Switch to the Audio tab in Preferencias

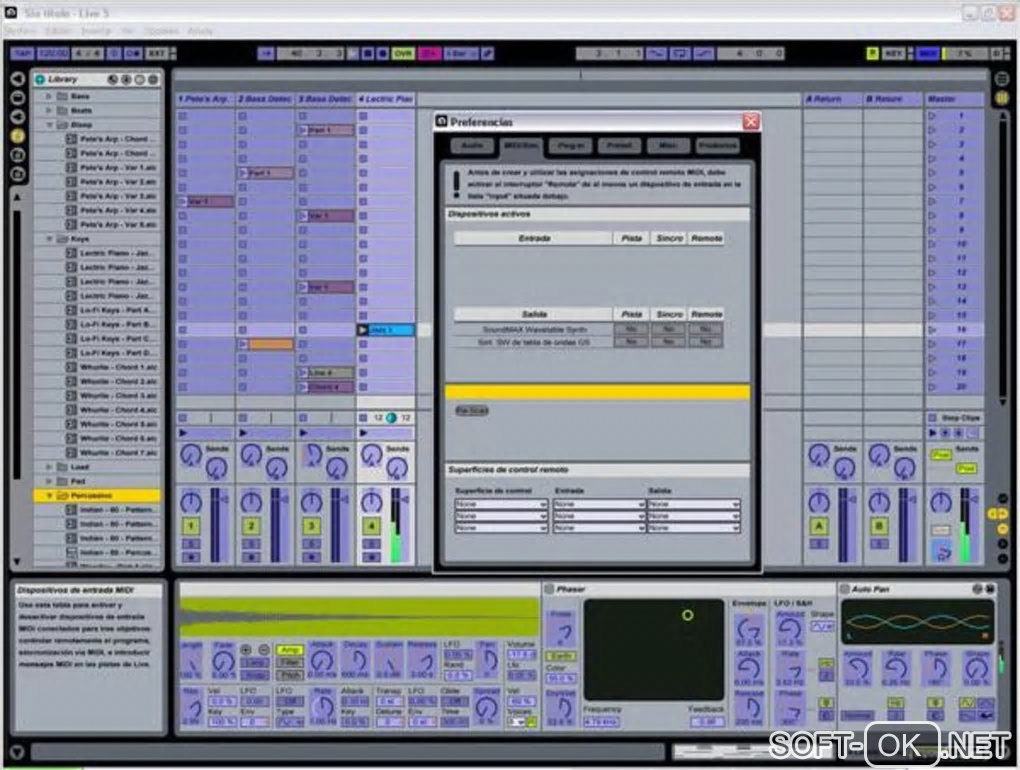472,146
